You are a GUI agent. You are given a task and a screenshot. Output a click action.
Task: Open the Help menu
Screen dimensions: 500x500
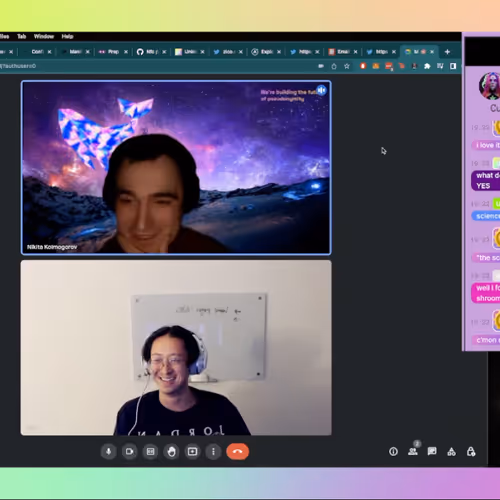tap(67, 36)
